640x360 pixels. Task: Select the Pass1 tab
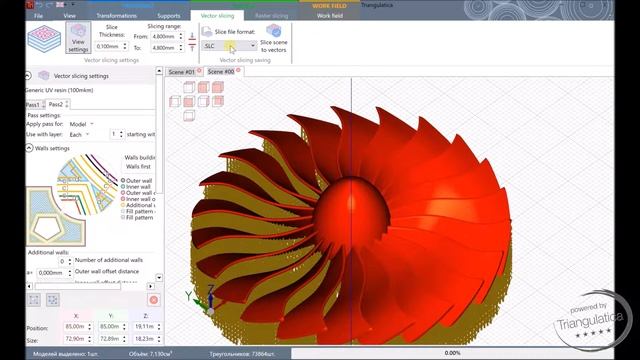(33, 104)
